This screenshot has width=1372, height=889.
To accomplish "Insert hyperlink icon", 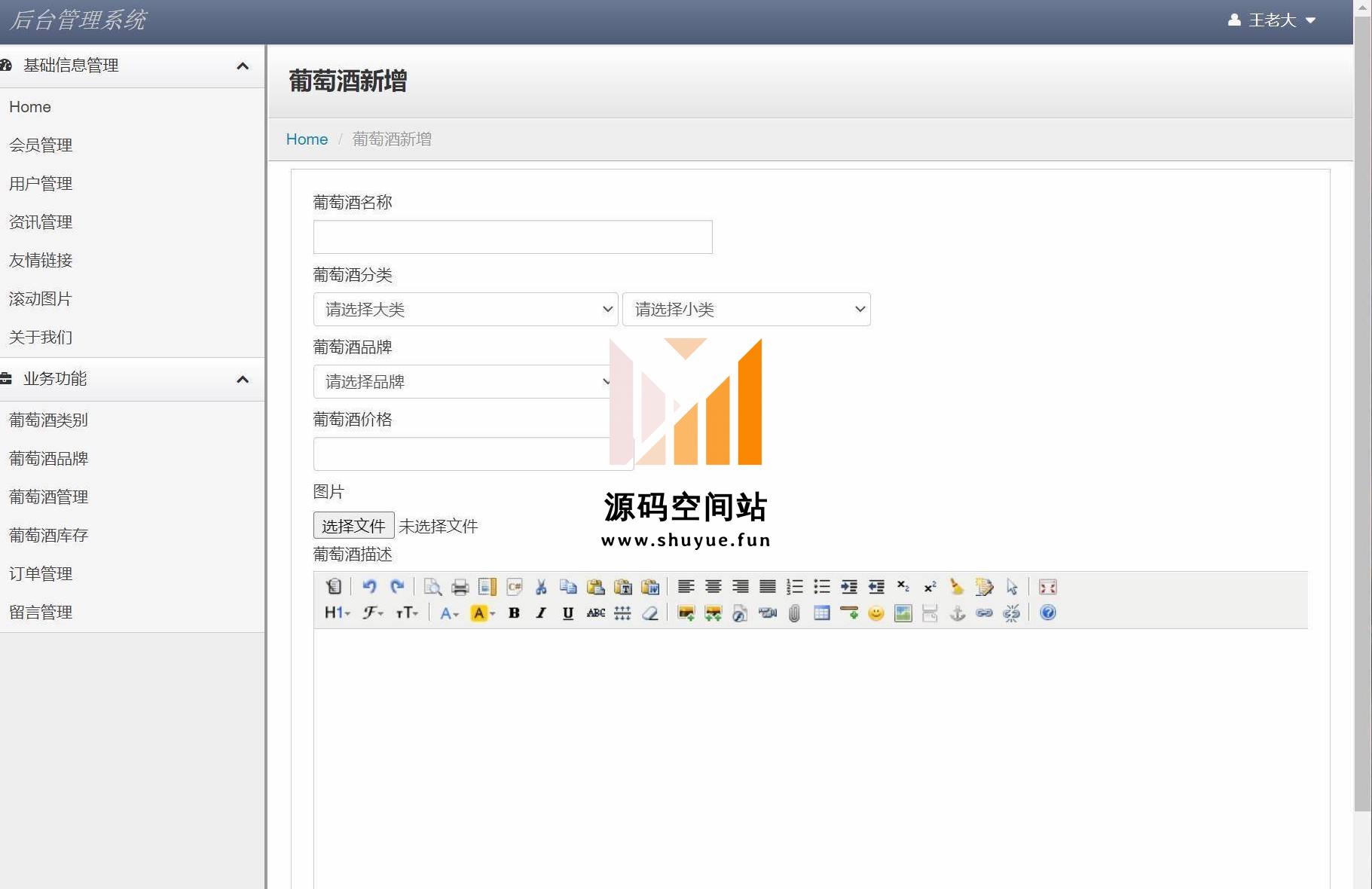I will pyautogui.click(x=984, y=613).
